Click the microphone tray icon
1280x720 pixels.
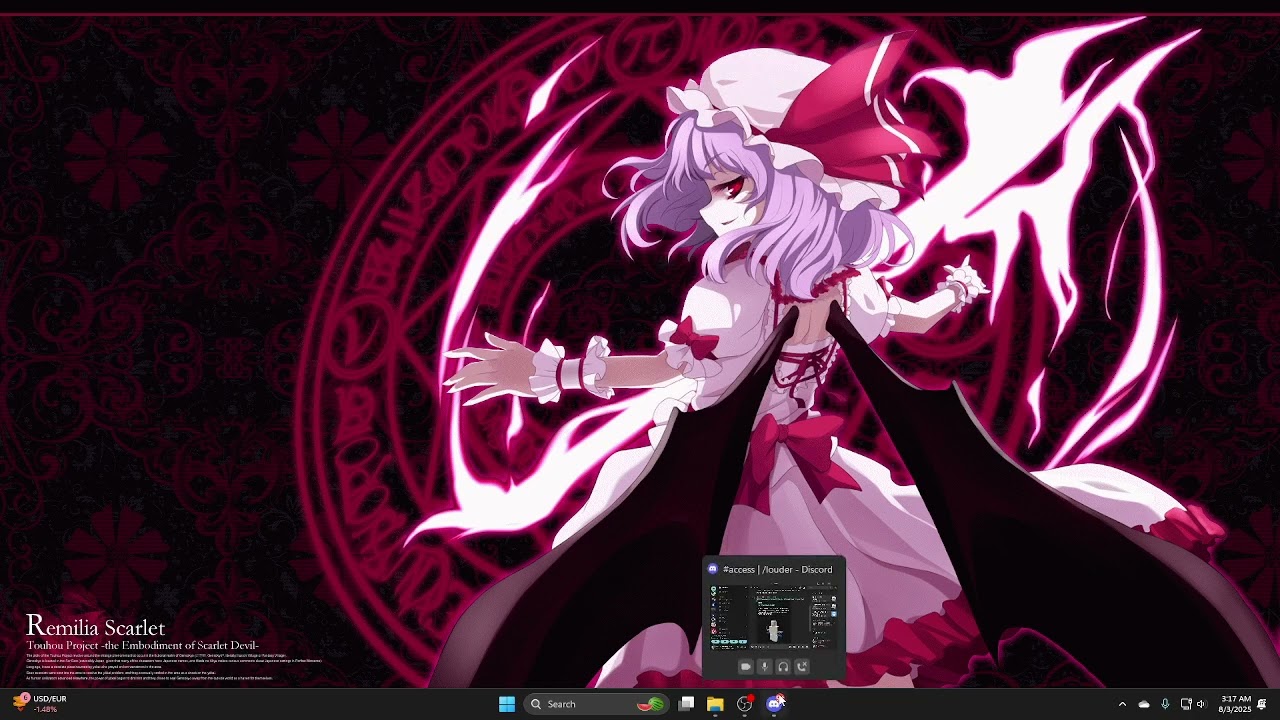(x=1165, y=704)
